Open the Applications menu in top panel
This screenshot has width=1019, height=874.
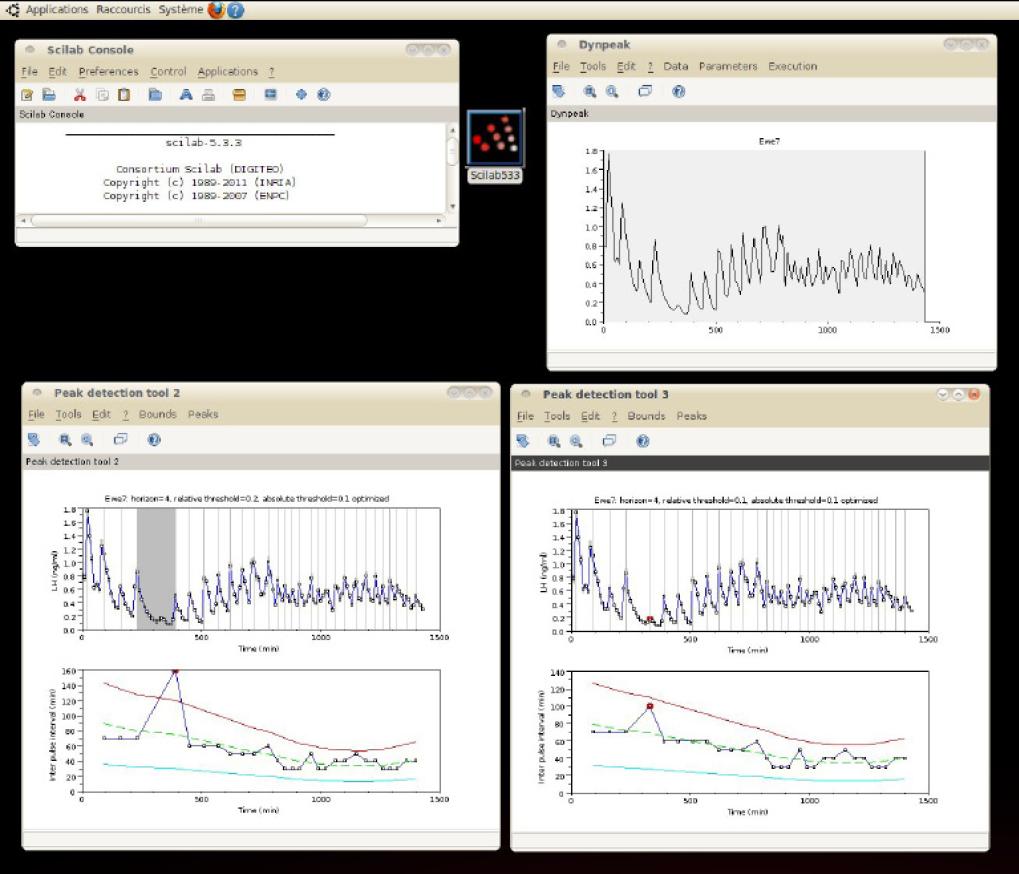click(x=57, y=10)
